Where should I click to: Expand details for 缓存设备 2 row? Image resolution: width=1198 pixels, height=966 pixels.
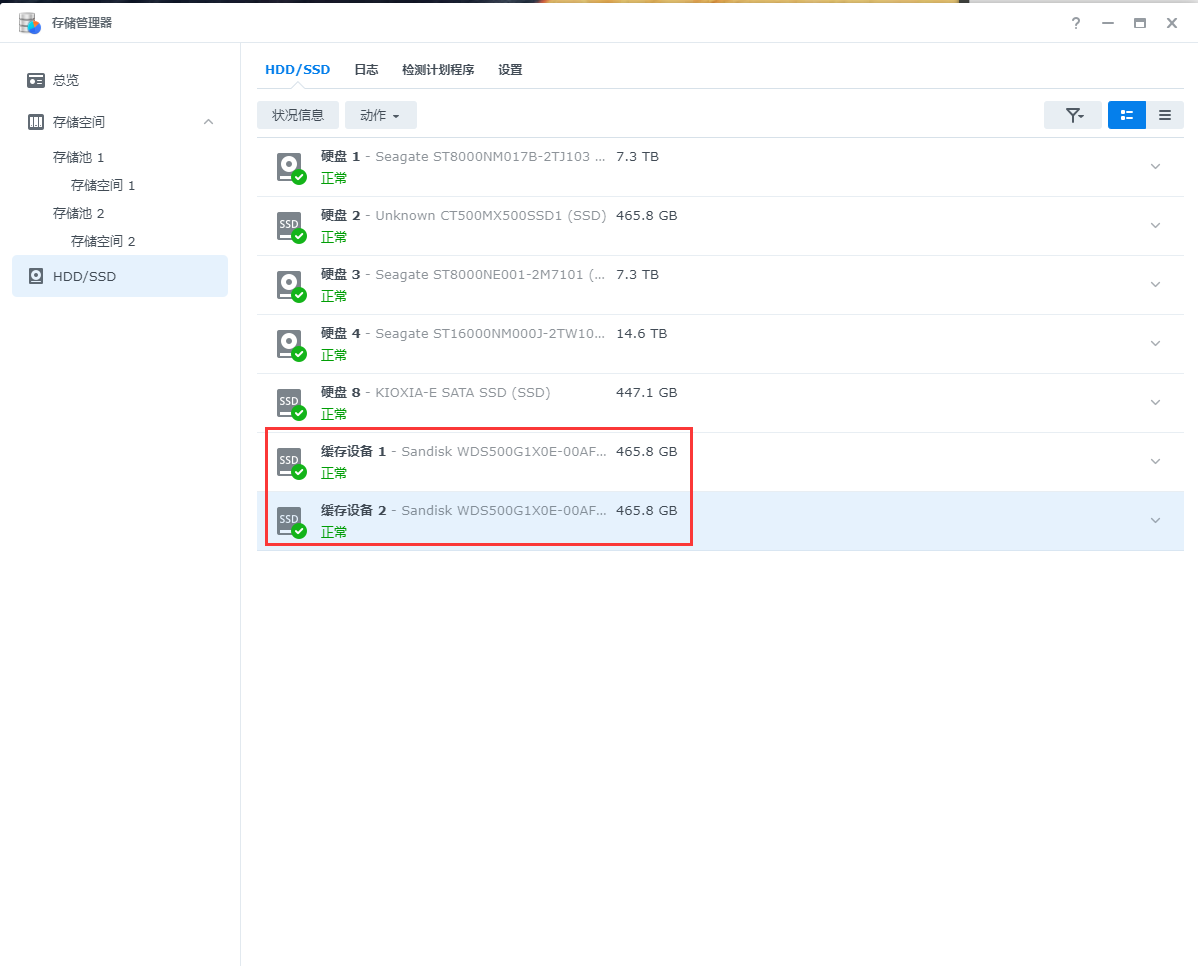(1155, 521)
